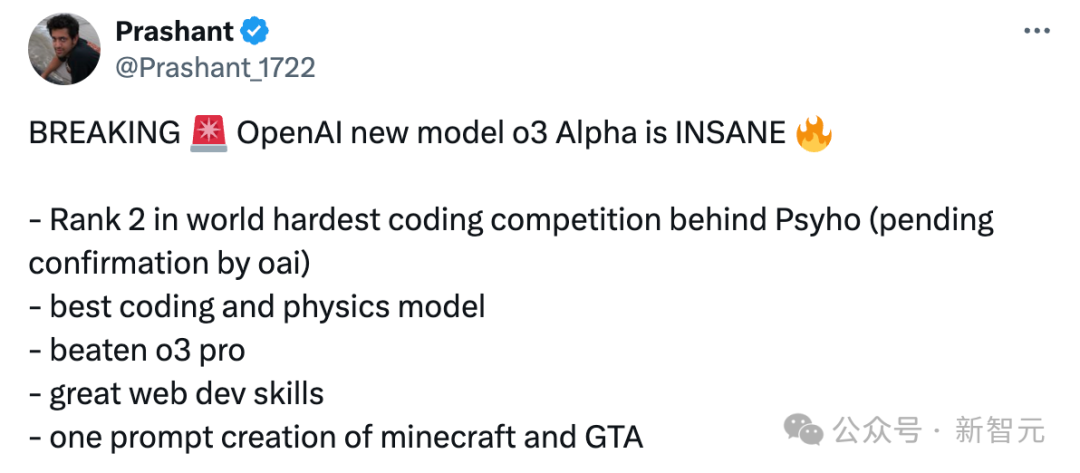1080x473 pixels.
Task: Select the 公众号 · 新智元 watermark text
Action: tap(939, 431)
